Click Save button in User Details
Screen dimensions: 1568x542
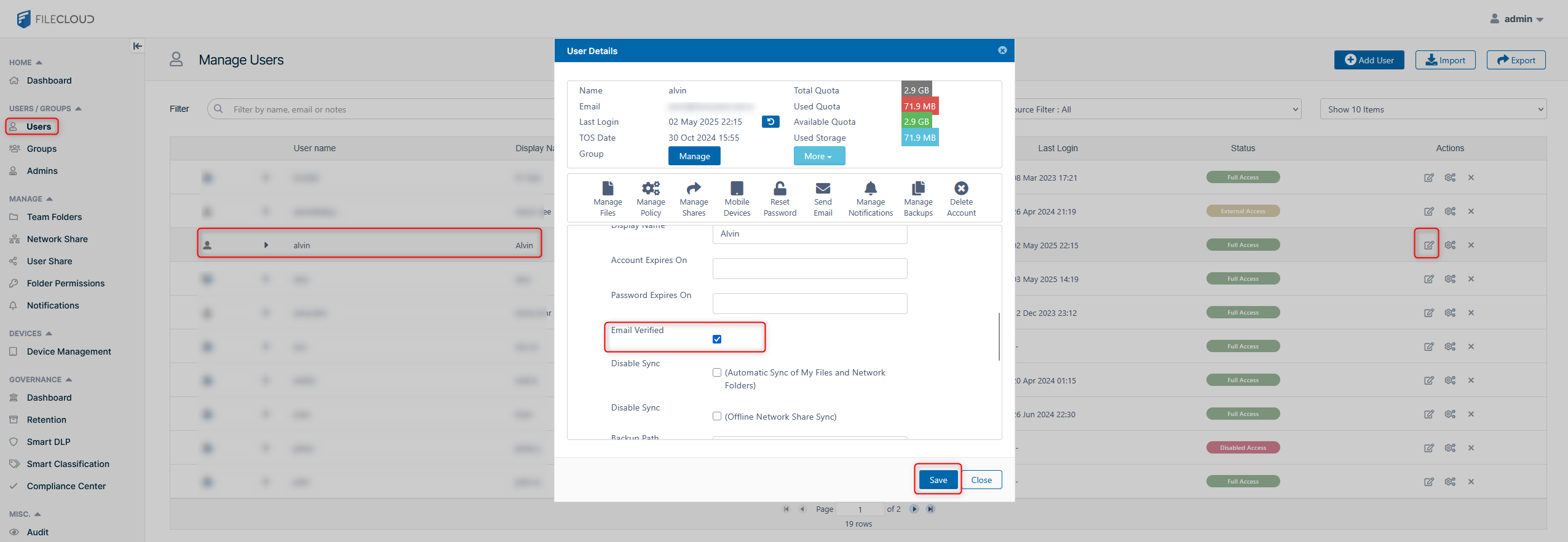coord(938,480)
